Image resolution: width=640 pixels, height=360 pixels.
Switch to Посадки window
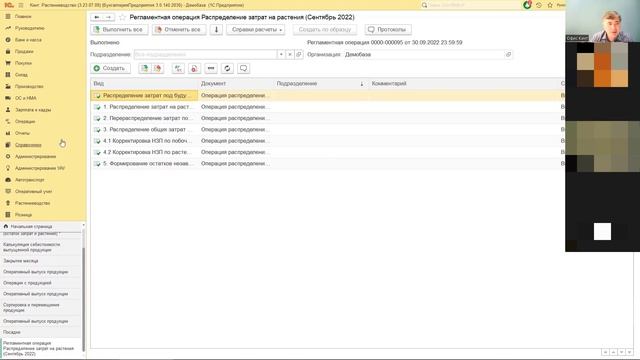click(x=41, y=332)
